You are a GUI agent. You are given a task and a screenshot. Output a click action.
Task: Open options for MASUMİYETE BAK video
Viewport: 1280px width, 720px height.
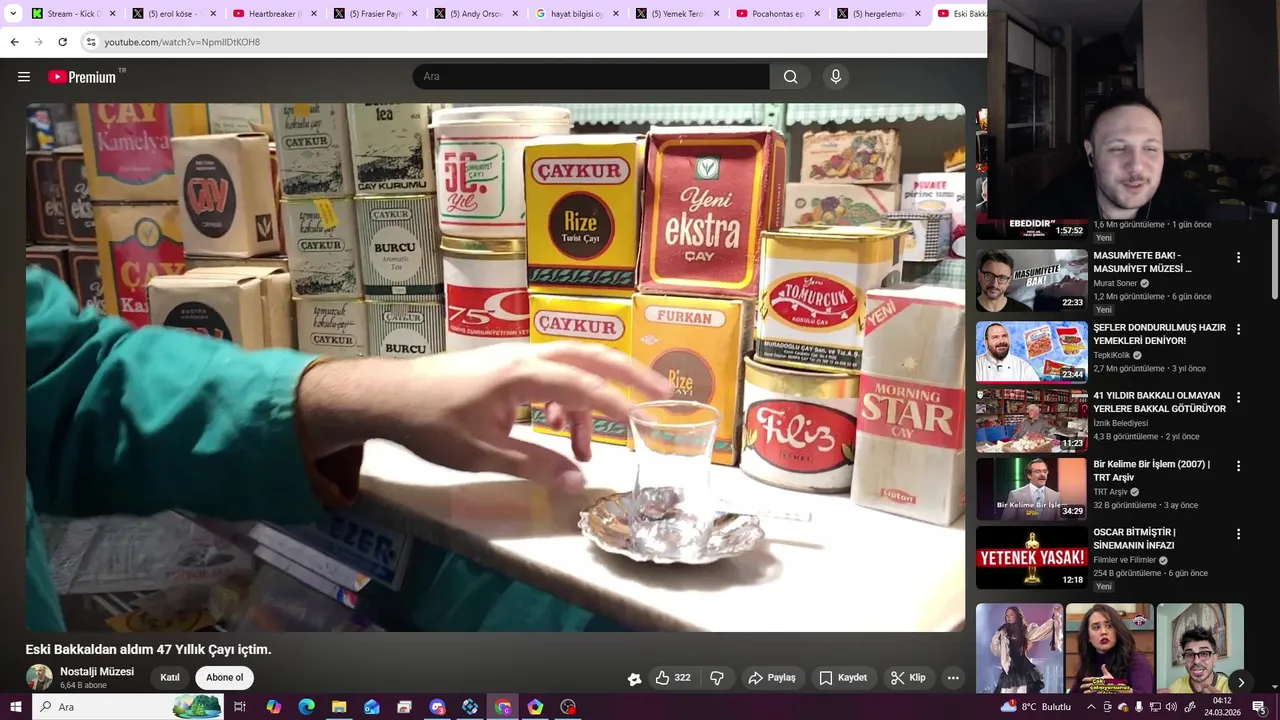click(x=1238, y=258)
